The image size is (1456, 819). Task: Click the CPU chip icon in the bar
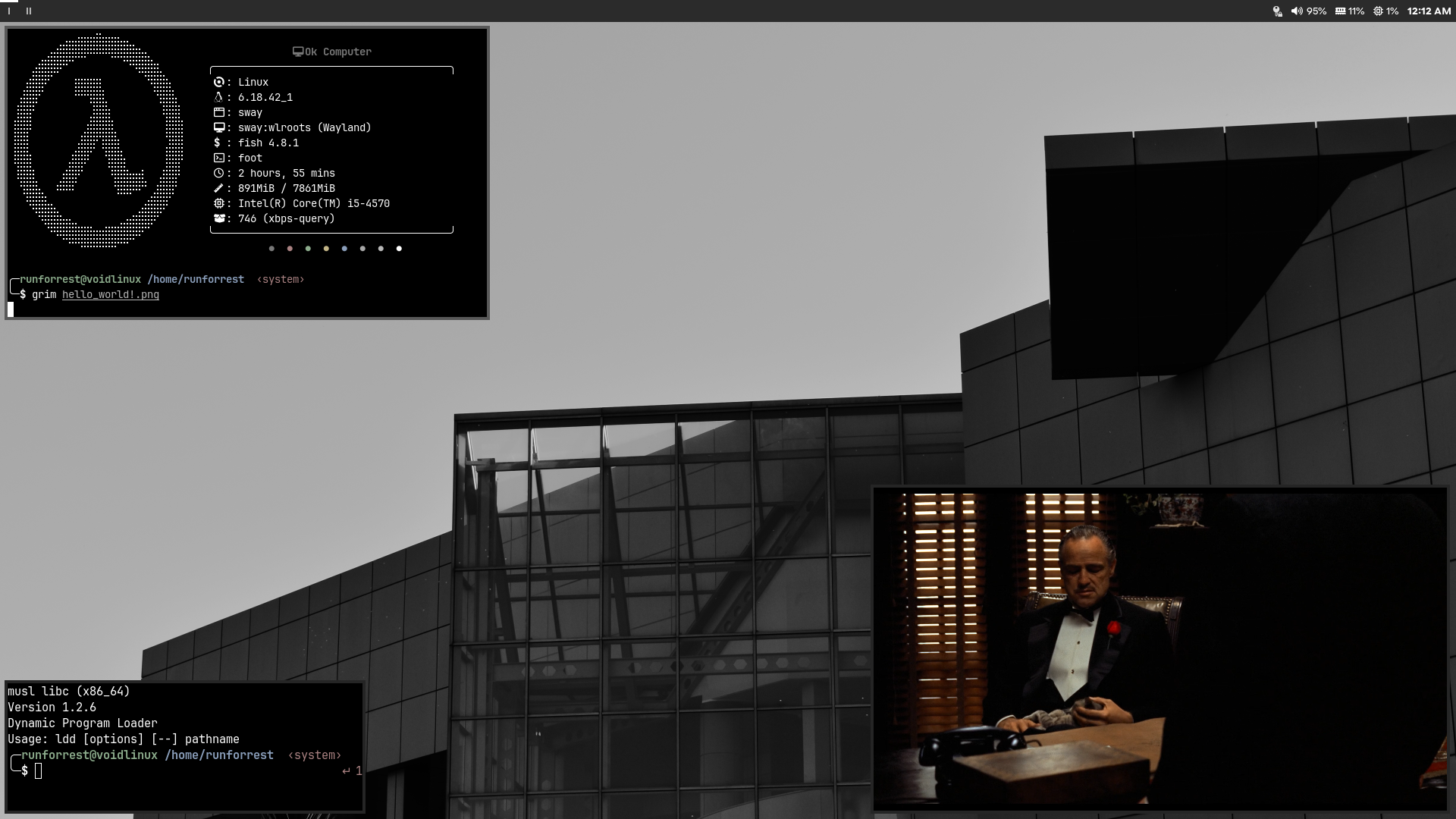tap(1379, 11)
